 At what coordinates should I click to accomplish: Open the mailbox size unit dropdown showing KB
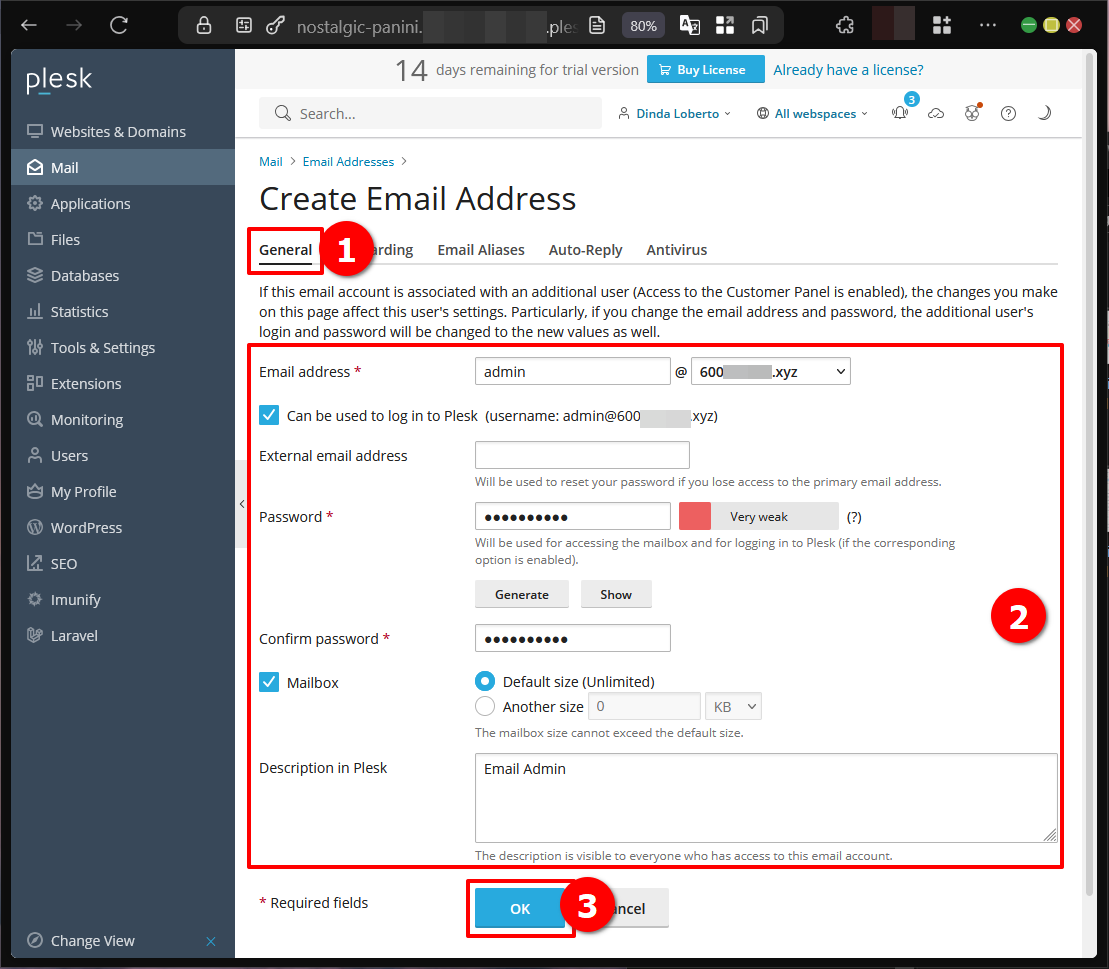(x=733, y=705)
